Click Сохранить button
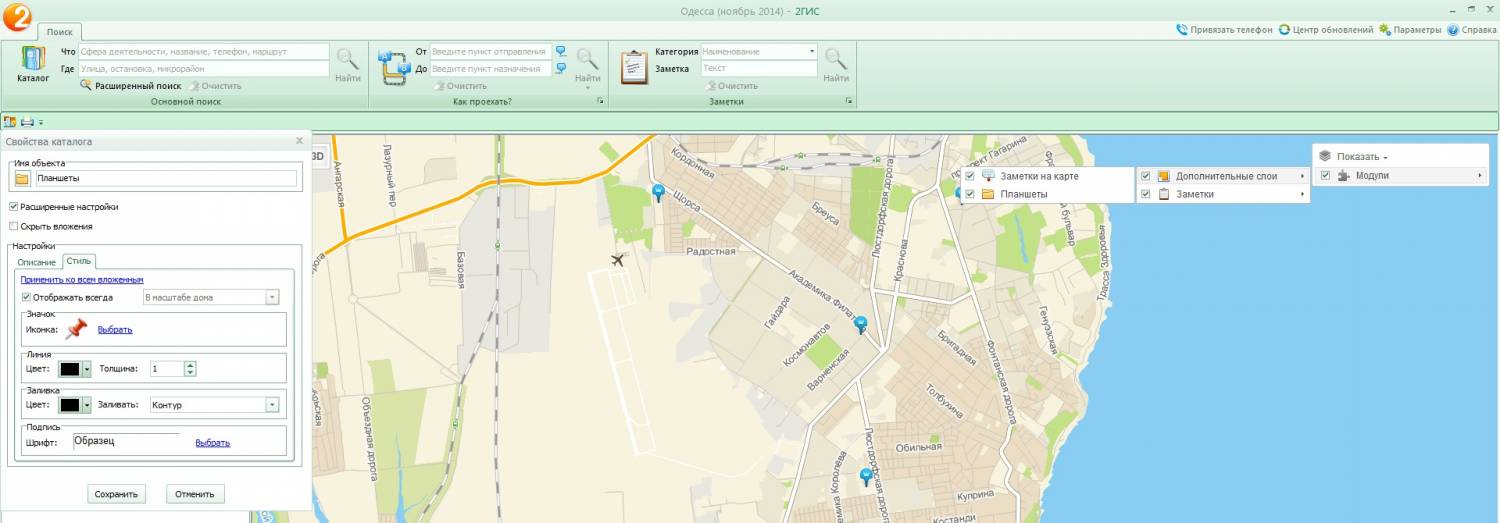Screen dimensions: 1500x523 click(116, 494)
